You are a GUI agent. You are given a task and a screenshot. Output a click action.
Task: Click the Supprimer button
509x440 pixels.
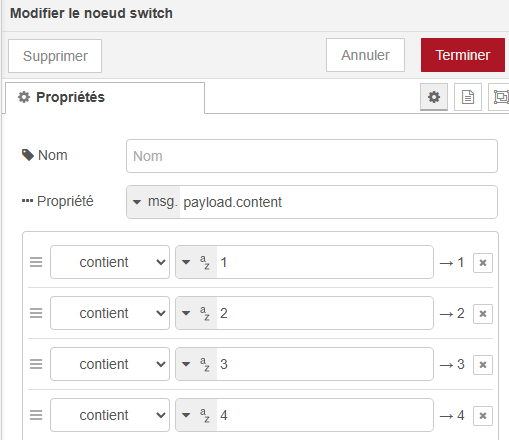[55, 56]
